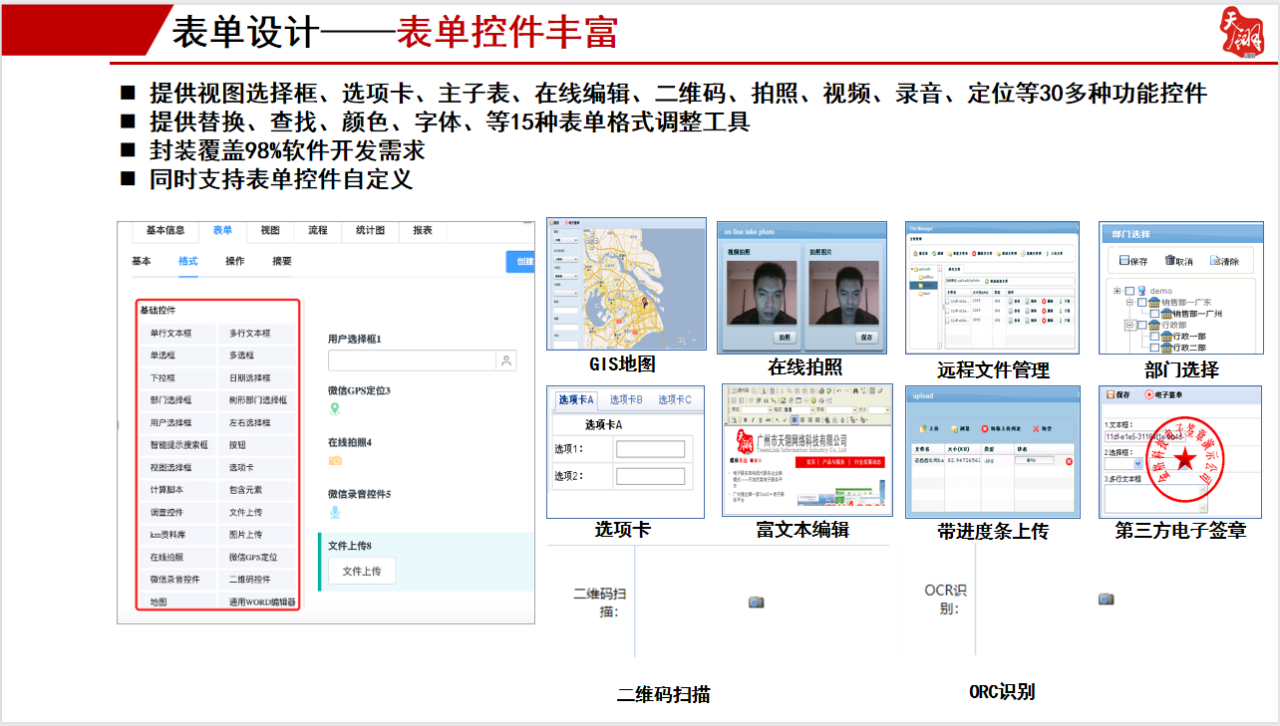This screenshot has height=726, width=1280.
Task: Switch to the 流程 tab
Action: (318, 231)
